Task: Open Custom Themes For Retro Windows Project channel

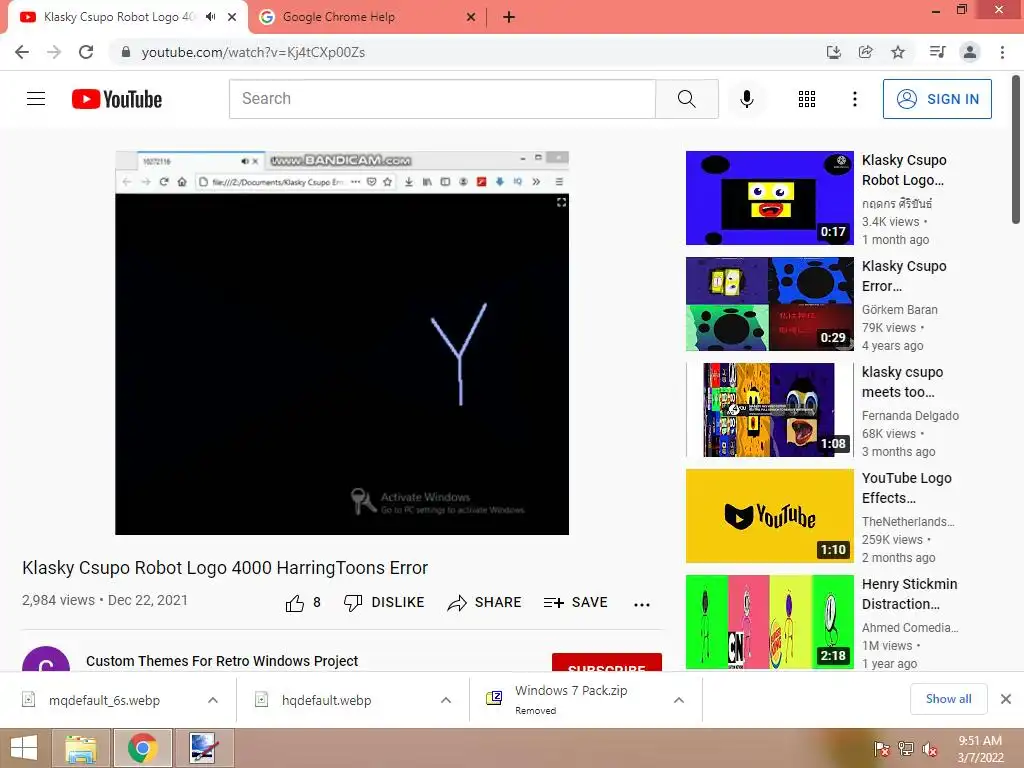Action: [222, 661]
